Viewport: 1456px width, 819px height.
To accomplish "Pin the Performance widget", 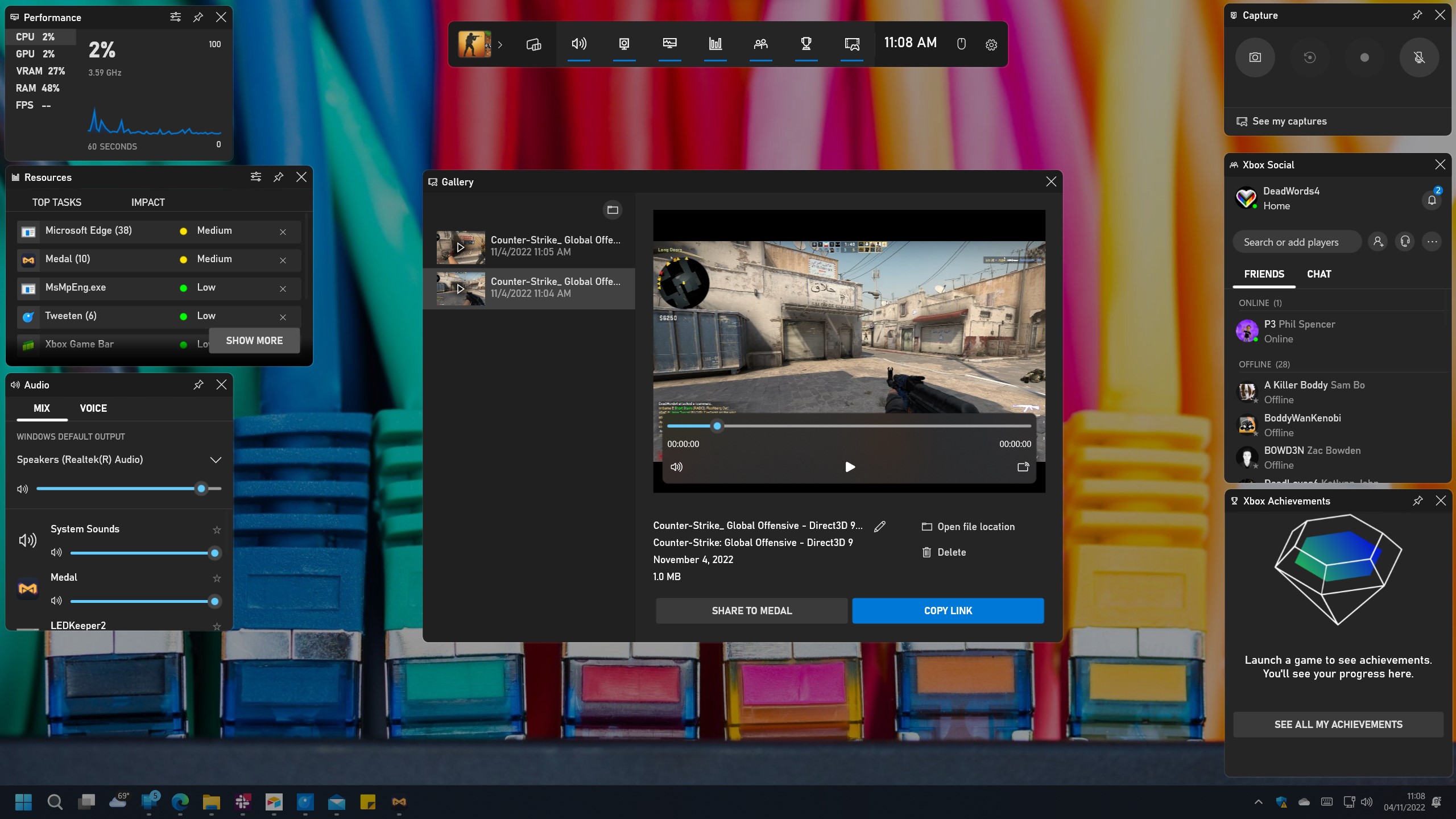I will (198, 17).
